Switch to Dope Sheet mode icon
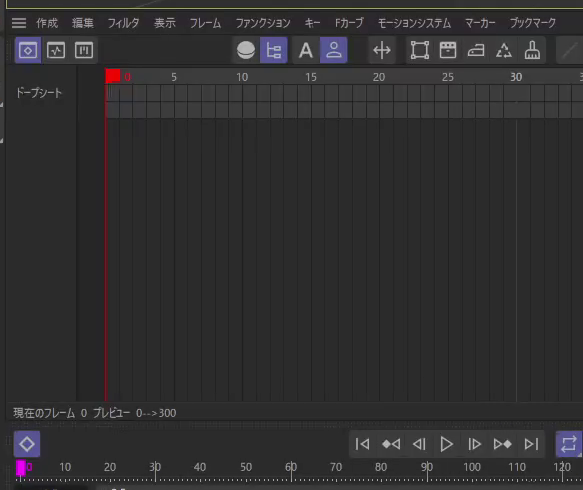The width and height of the screenshot is (583, 490). coord(28,50)
